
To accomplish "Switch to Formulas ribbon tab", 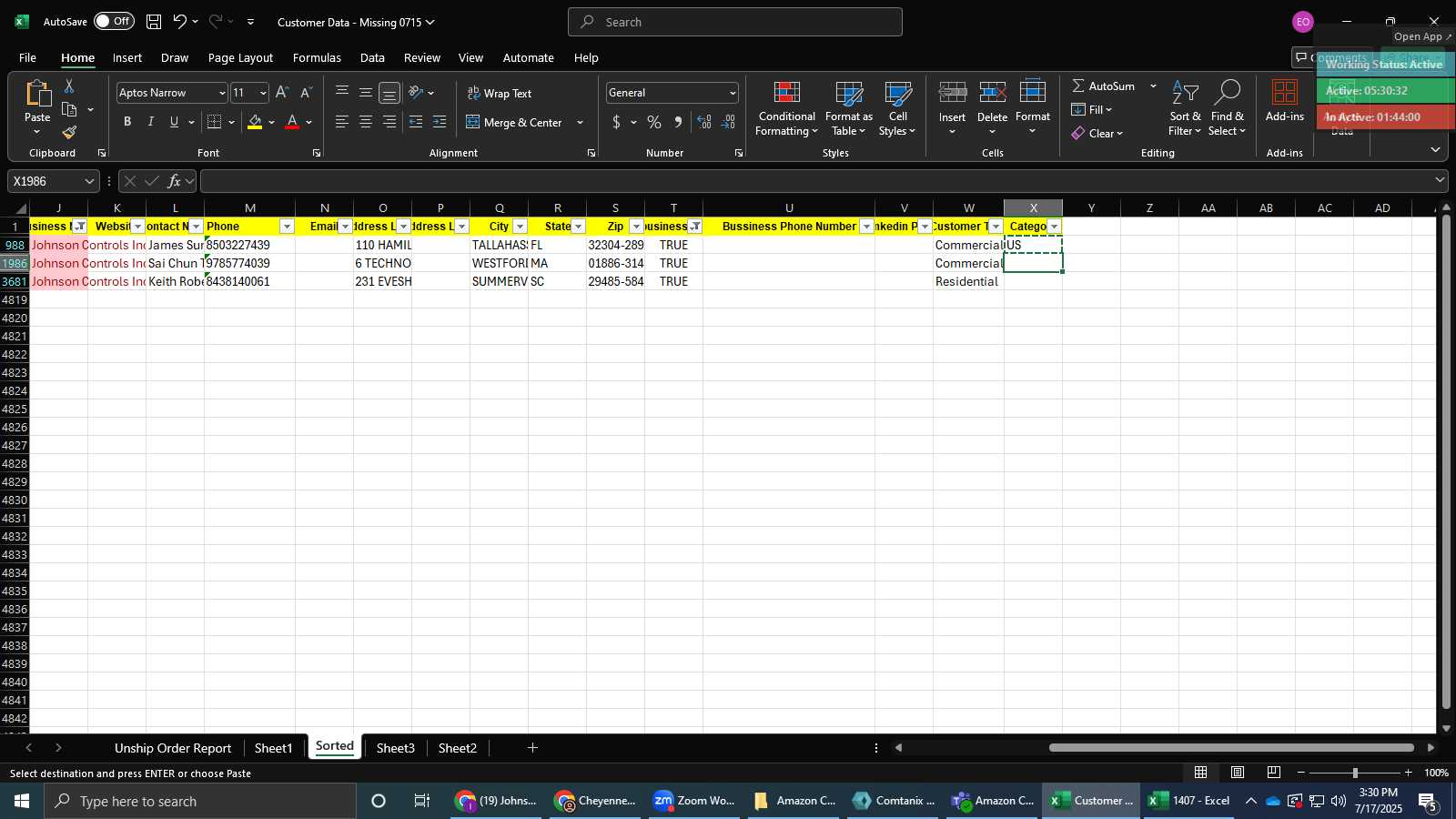I will tap(317, 57).
